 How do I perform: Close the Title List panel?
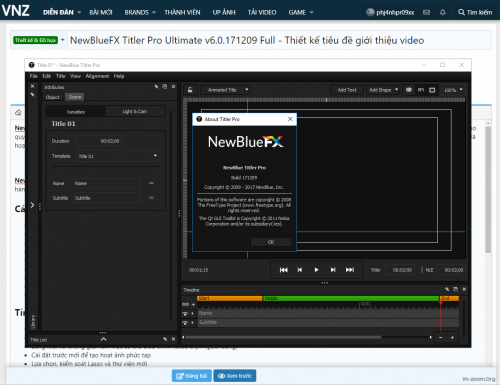click(x=173, y=339)
